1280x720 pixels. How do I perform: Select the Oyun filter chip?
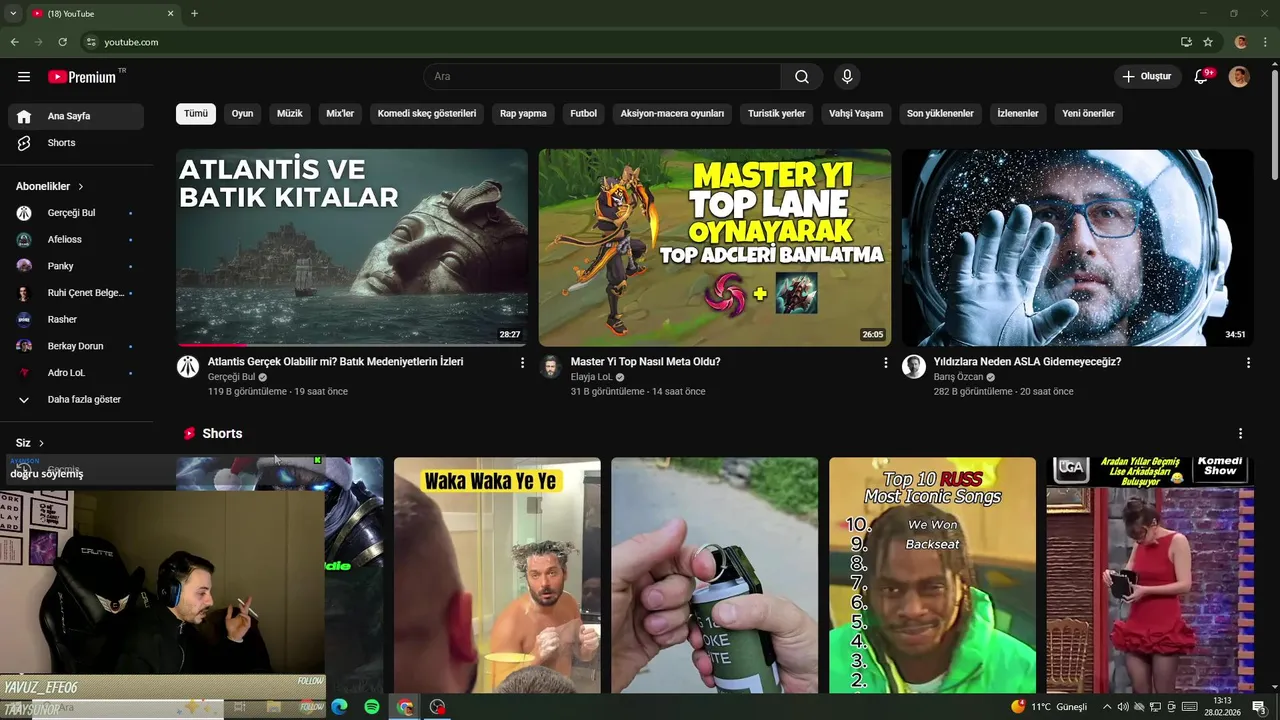click(242, 114)
